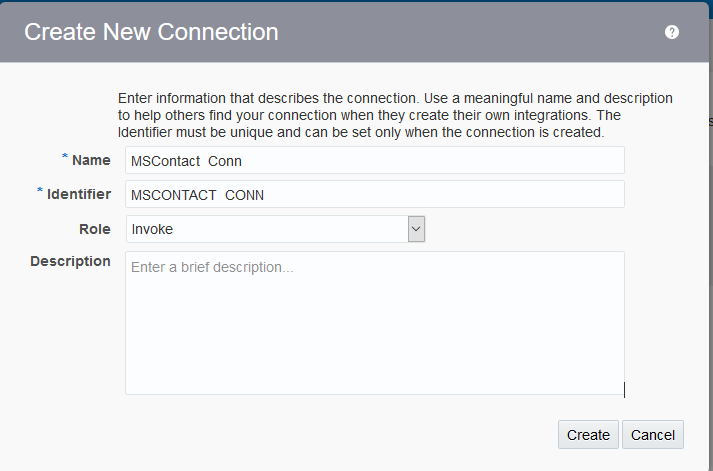Image resolution: width=713 pixels, height=471 pixels.
Task: Click the Name input field
Action: pyautogui.click(x=375, y=160)
